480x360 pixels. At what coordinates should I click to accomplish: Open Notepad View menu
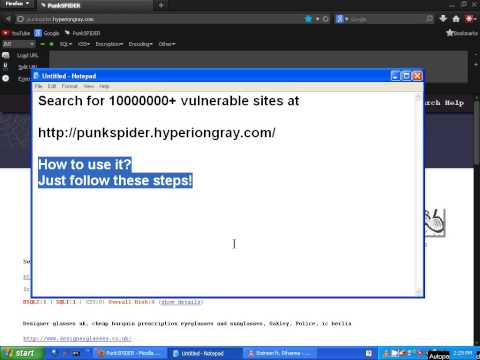(89, 86)
